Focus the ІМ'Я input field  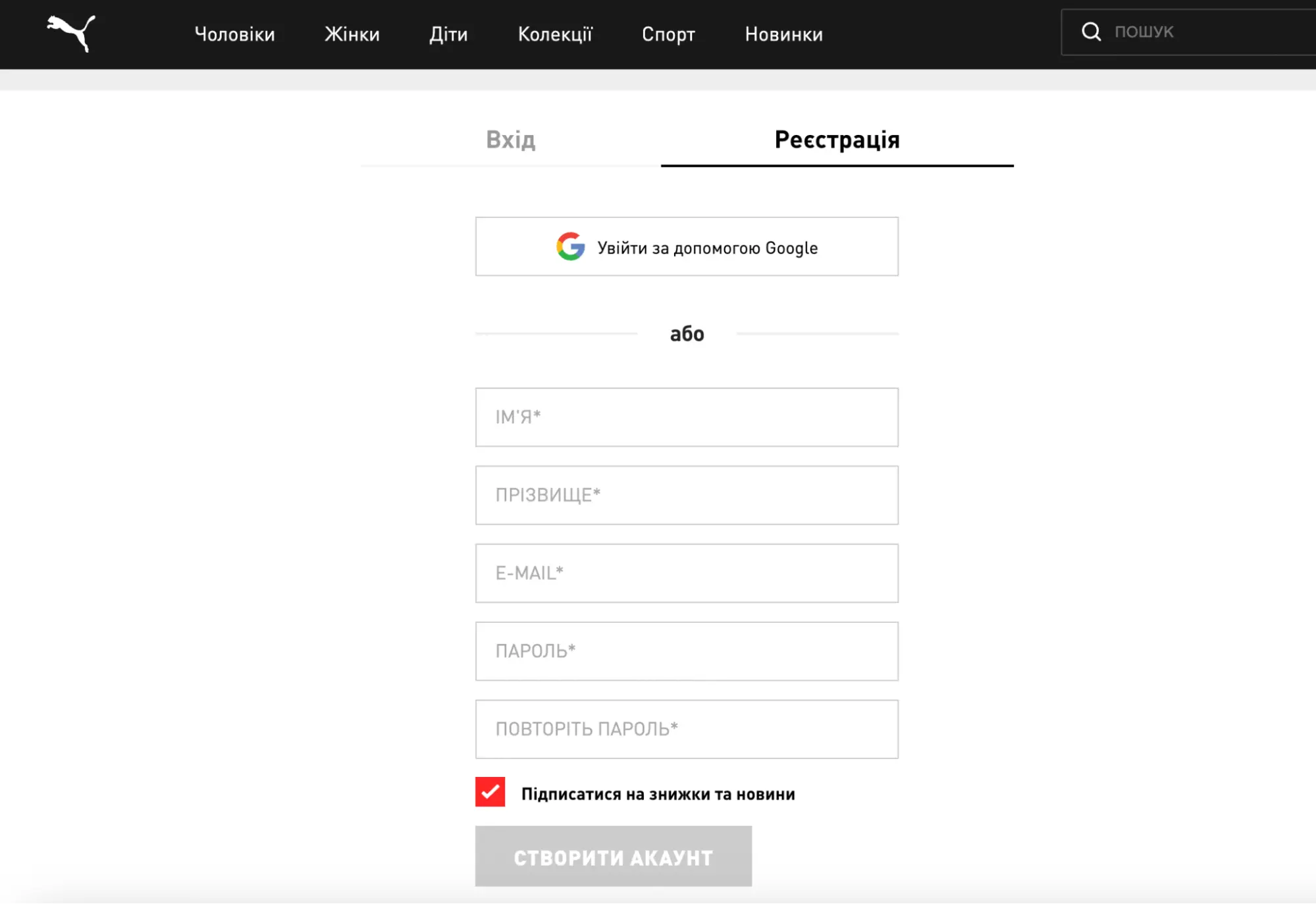[x=687, y=417]
